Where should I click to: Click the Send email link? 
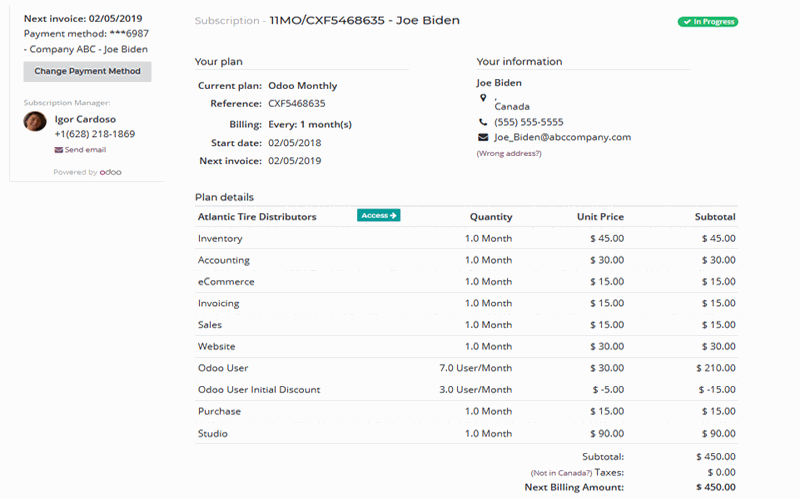tap(86, 150)
